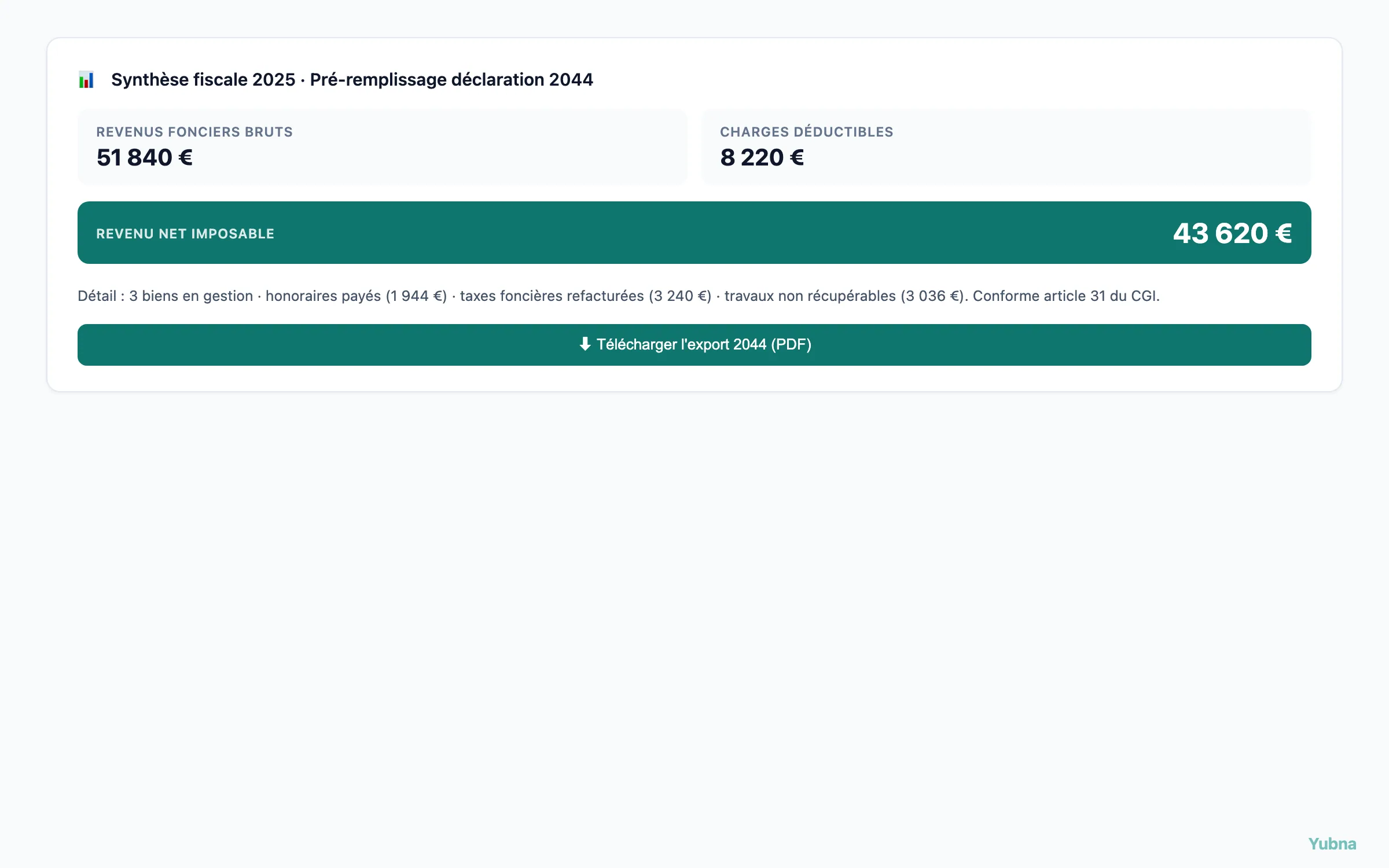
Task: Select the title 'Synthèse fiscale 2025'
Action: [x=203, y=80]
